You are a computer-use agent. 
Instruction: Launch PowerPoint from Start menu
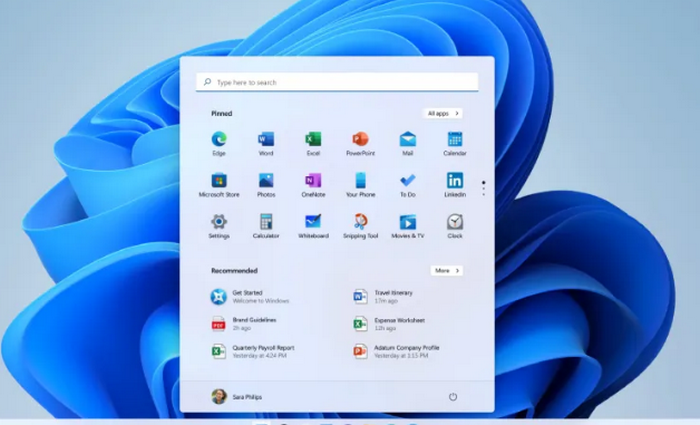click(x=360, y=143)
